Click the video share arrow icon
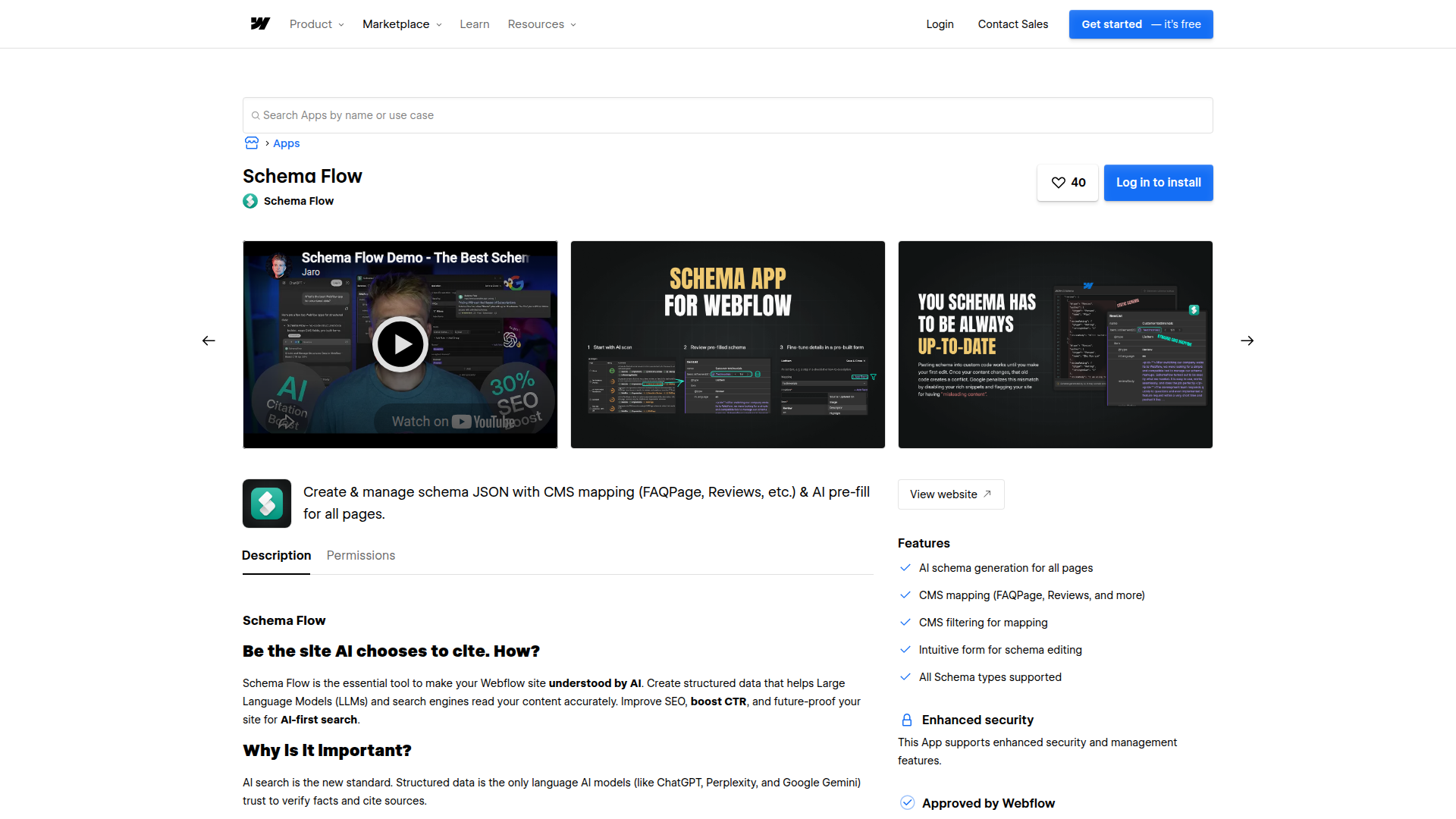Image resolution: width=1456 pixels, height=819 pixels. 287,422
